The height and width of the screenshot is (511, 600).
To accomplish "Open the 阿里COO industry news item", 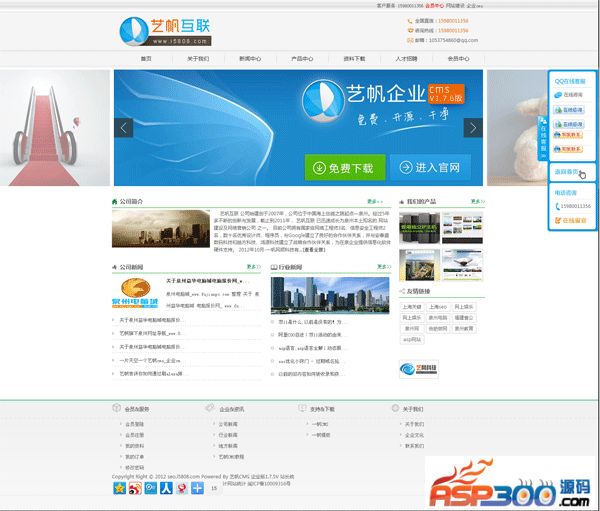I will click(x=312, y=335).
